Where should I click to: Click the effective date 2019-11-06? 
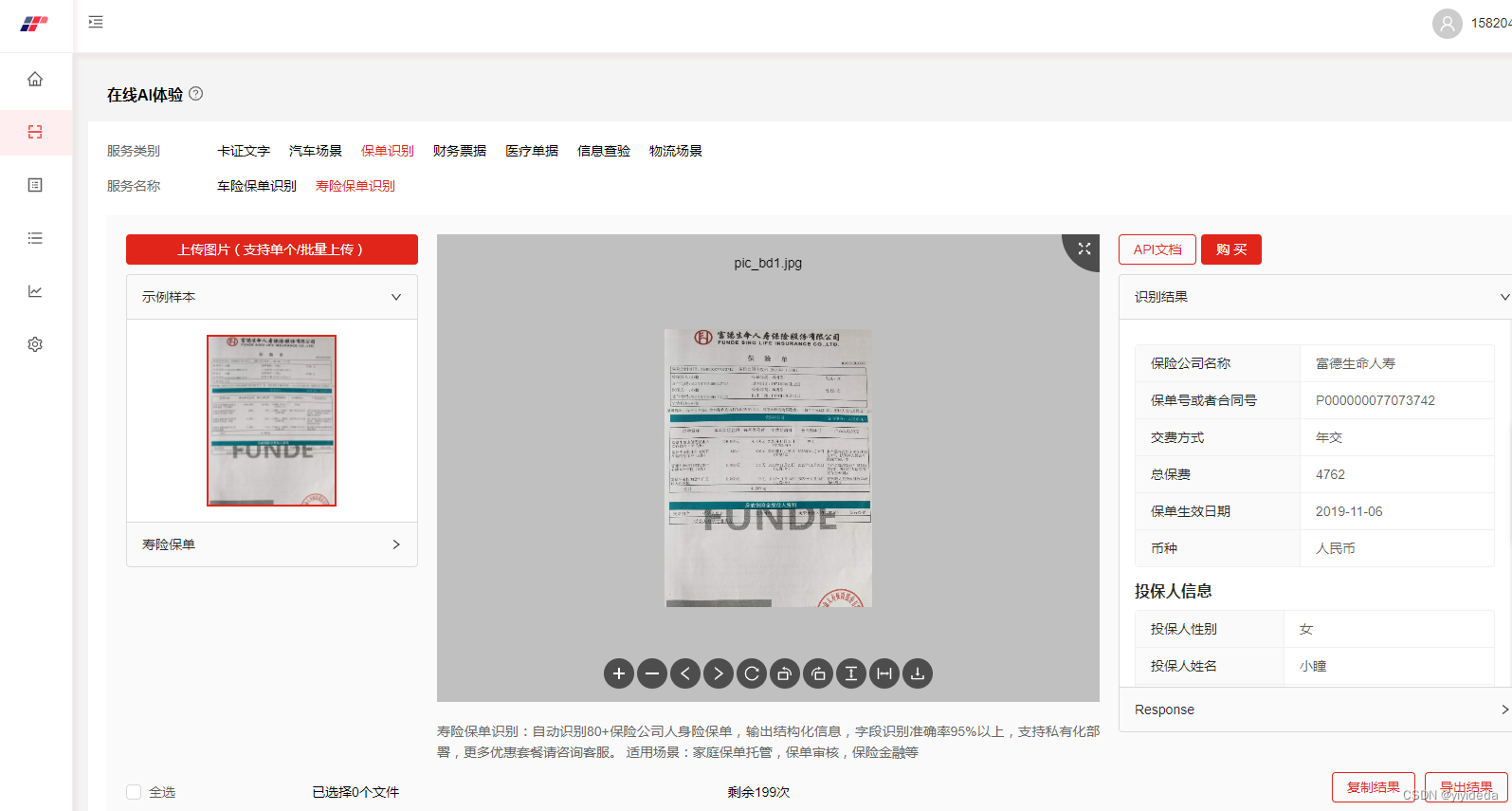pyautogui.click(x=1349, y=511)
